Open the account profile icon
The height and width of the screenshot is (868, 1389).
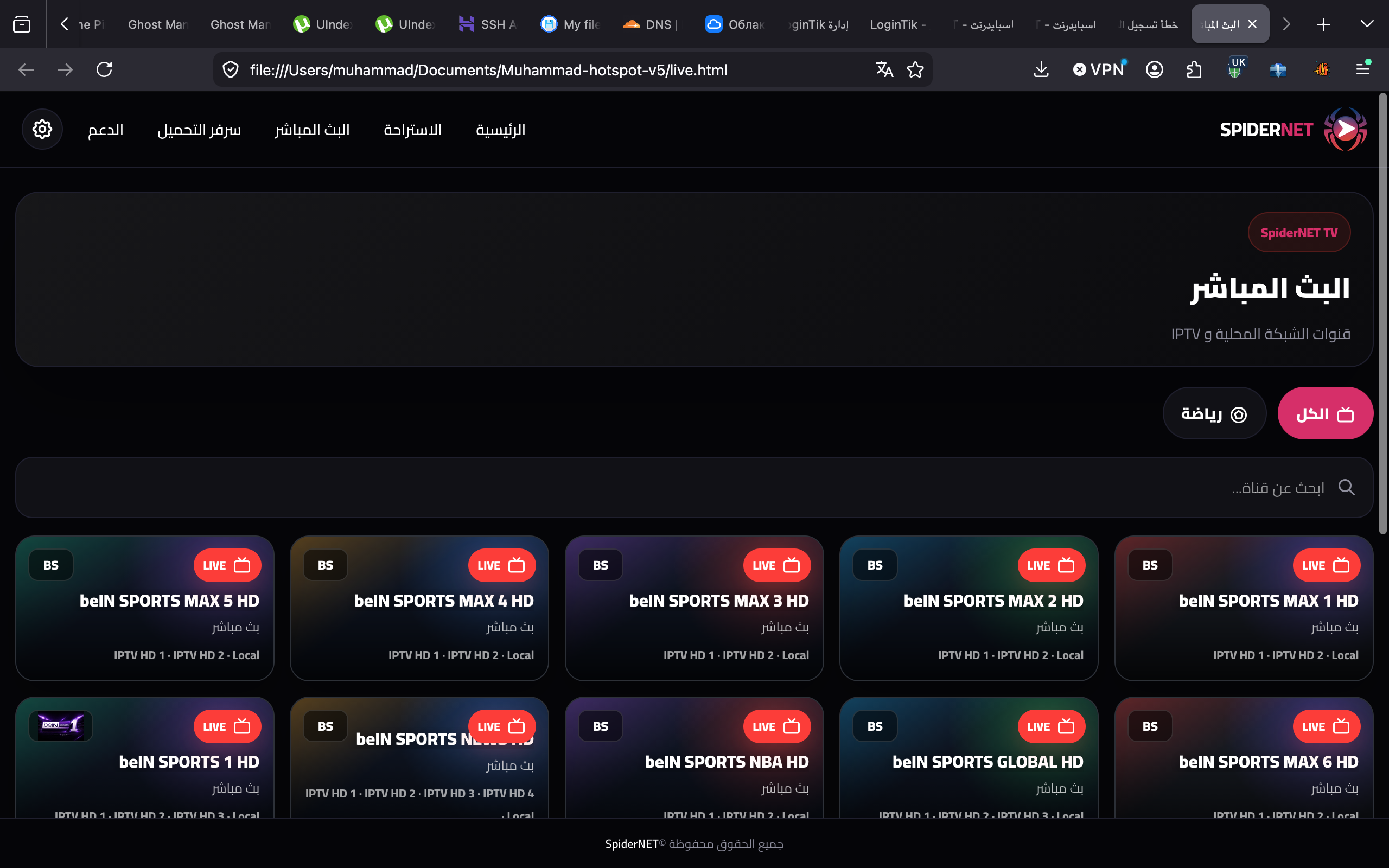click(x=1154, y=70)
